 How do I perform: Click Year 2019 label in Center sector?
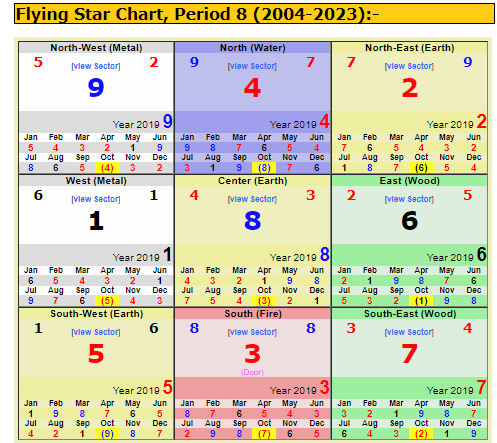click(x=293, y=258)
